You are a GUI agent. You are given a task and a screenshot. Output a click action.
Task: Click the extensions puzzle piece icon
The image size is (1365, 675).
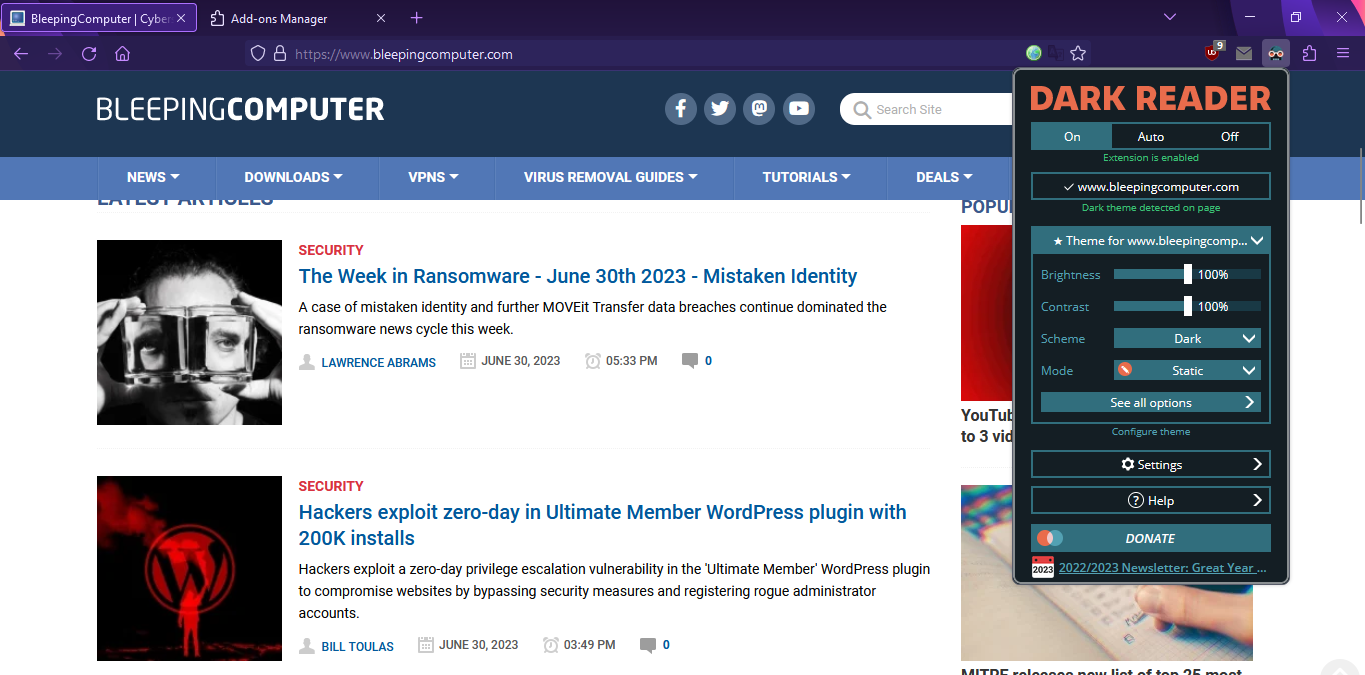click(1309, 52)
